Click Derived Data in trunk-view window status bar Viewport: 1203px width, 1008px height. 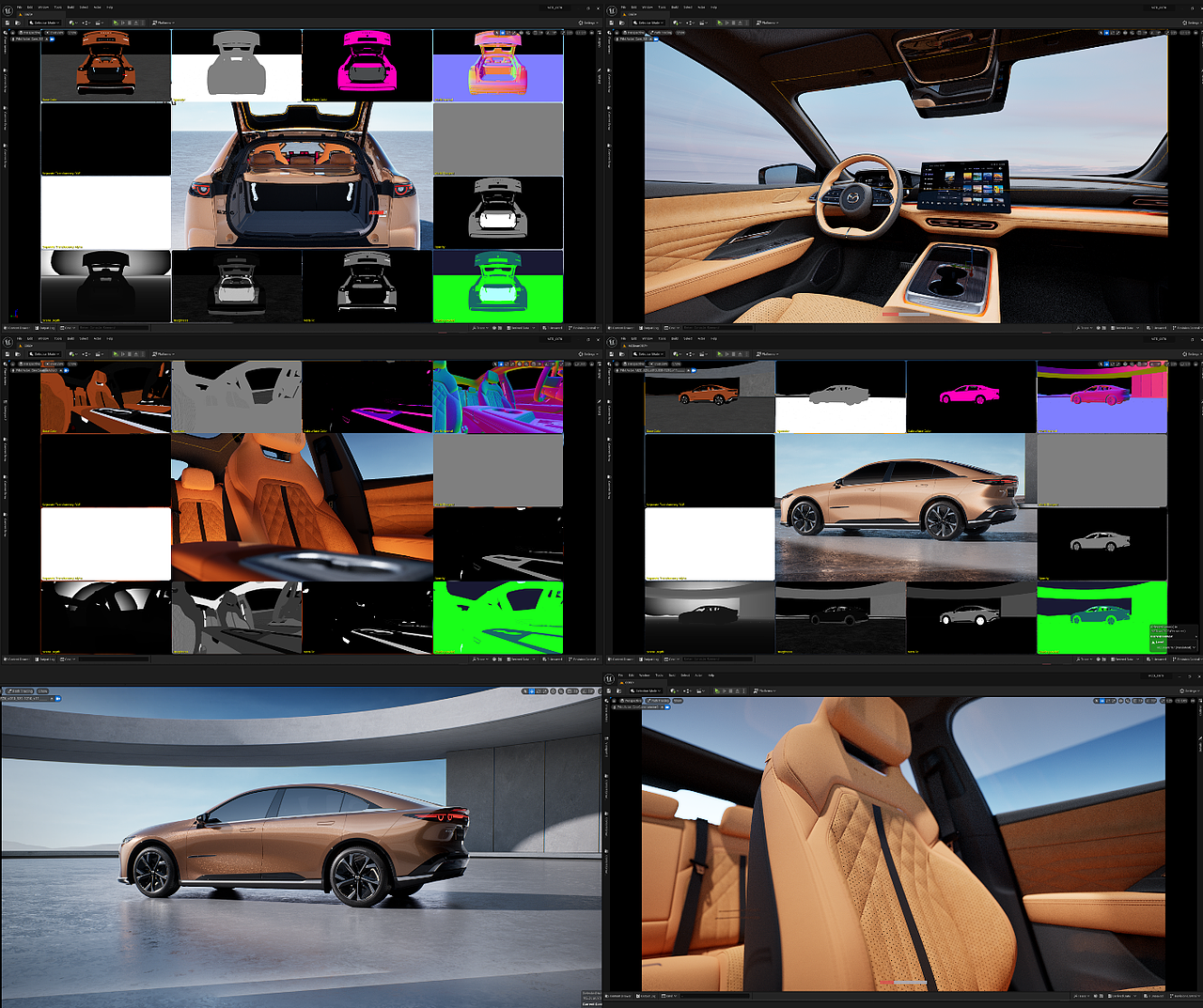click(x=520, y=328)
